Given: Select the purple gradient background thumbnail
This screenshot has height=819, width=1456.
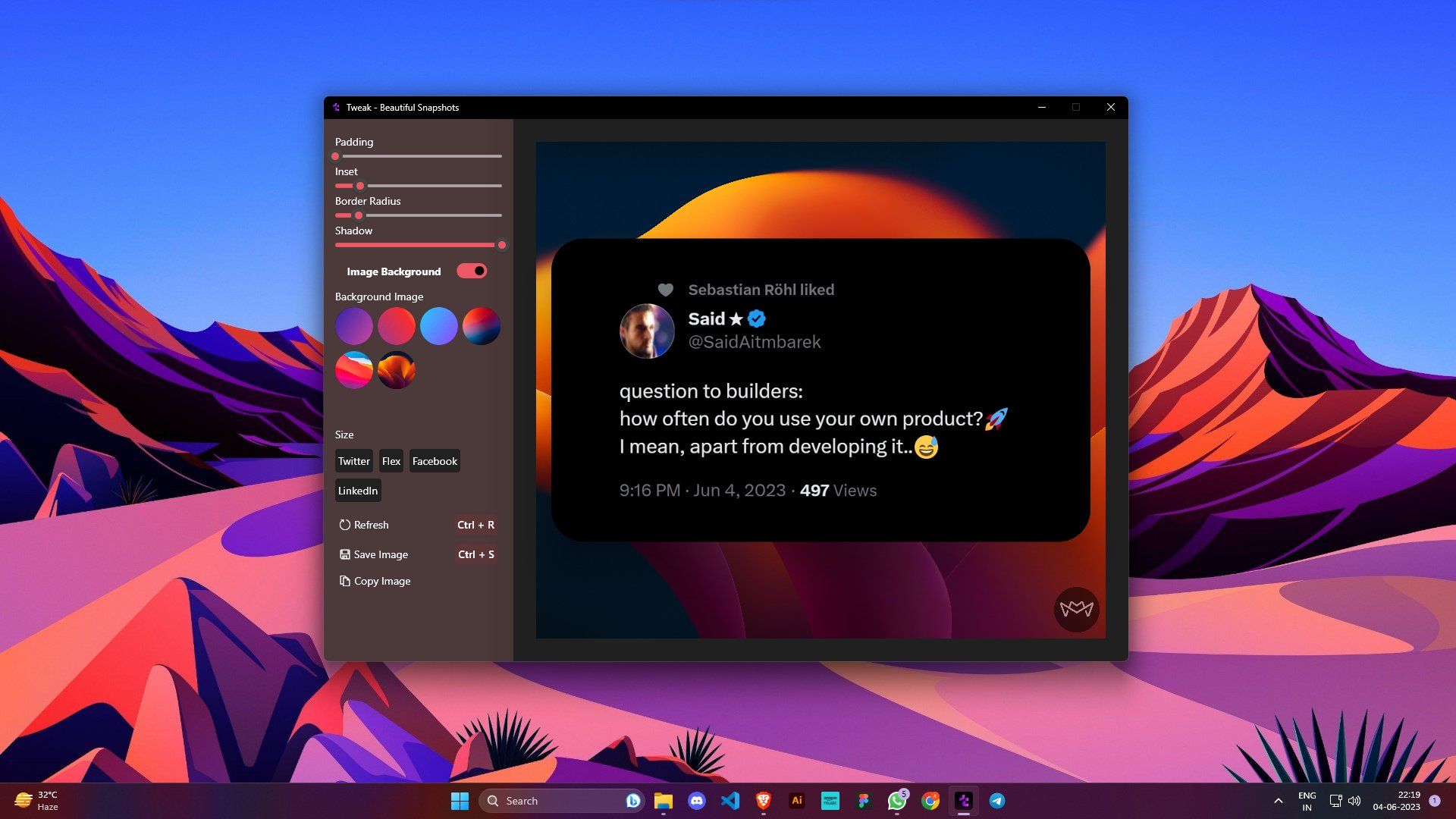Looking at the screenshot, I should pos(354,325).
